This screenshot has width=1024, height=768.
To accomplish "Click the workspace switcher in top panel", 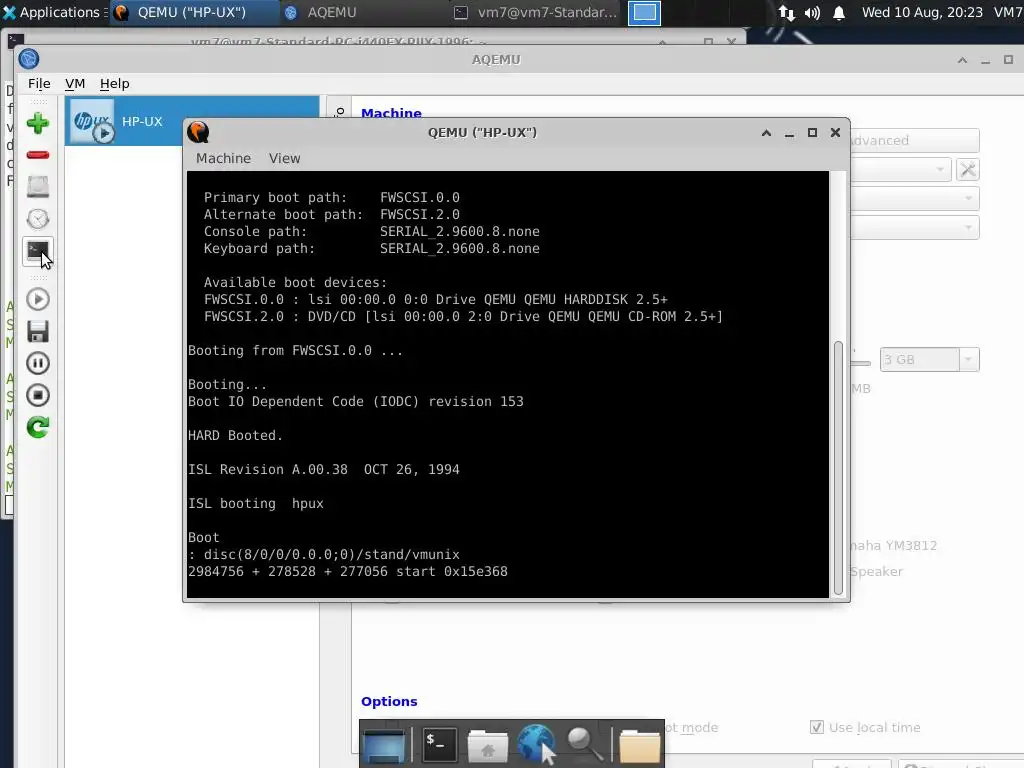I will click(x=644, y=12).
